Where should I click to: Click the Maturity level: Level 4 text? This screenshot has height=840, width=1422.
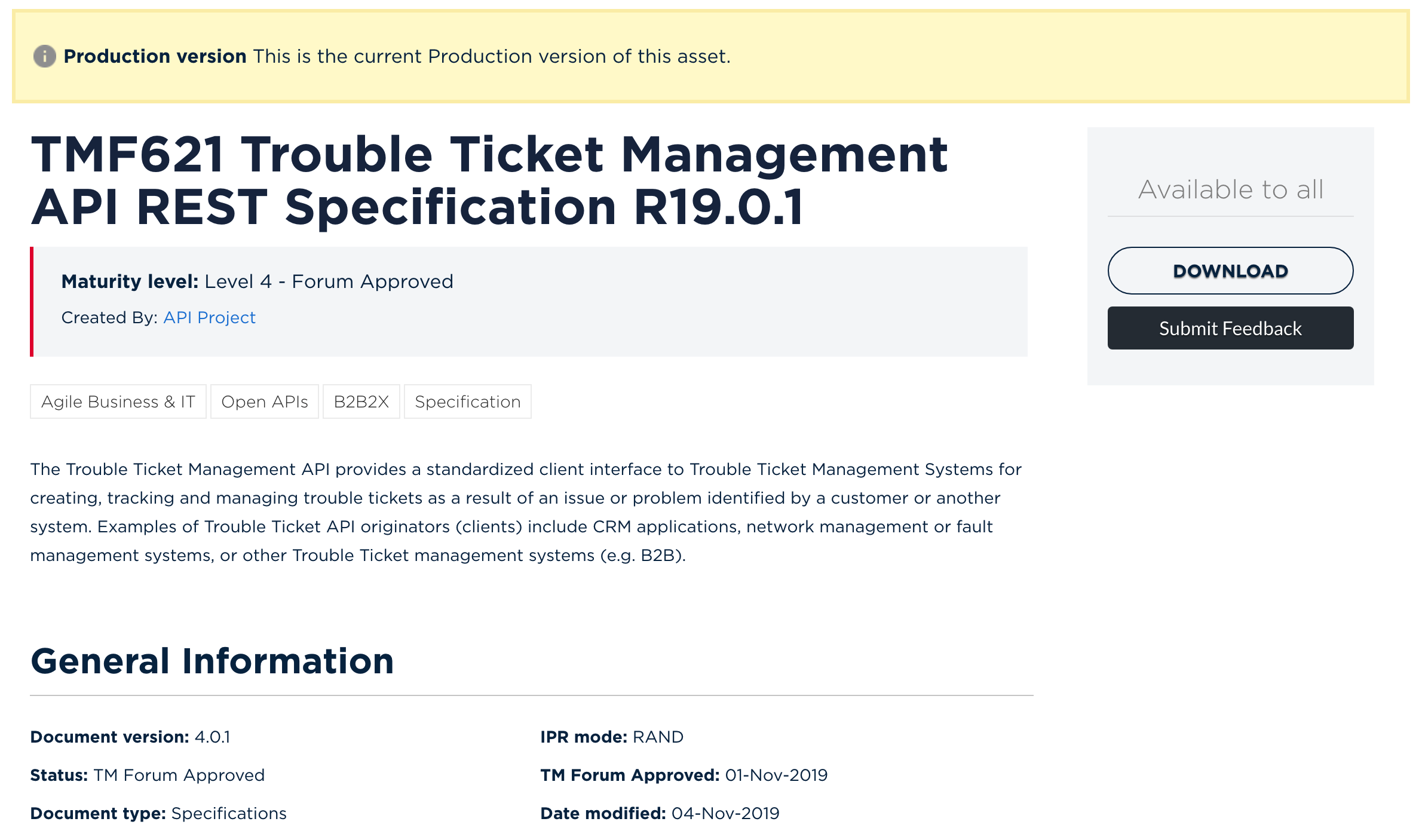[258, 281]
